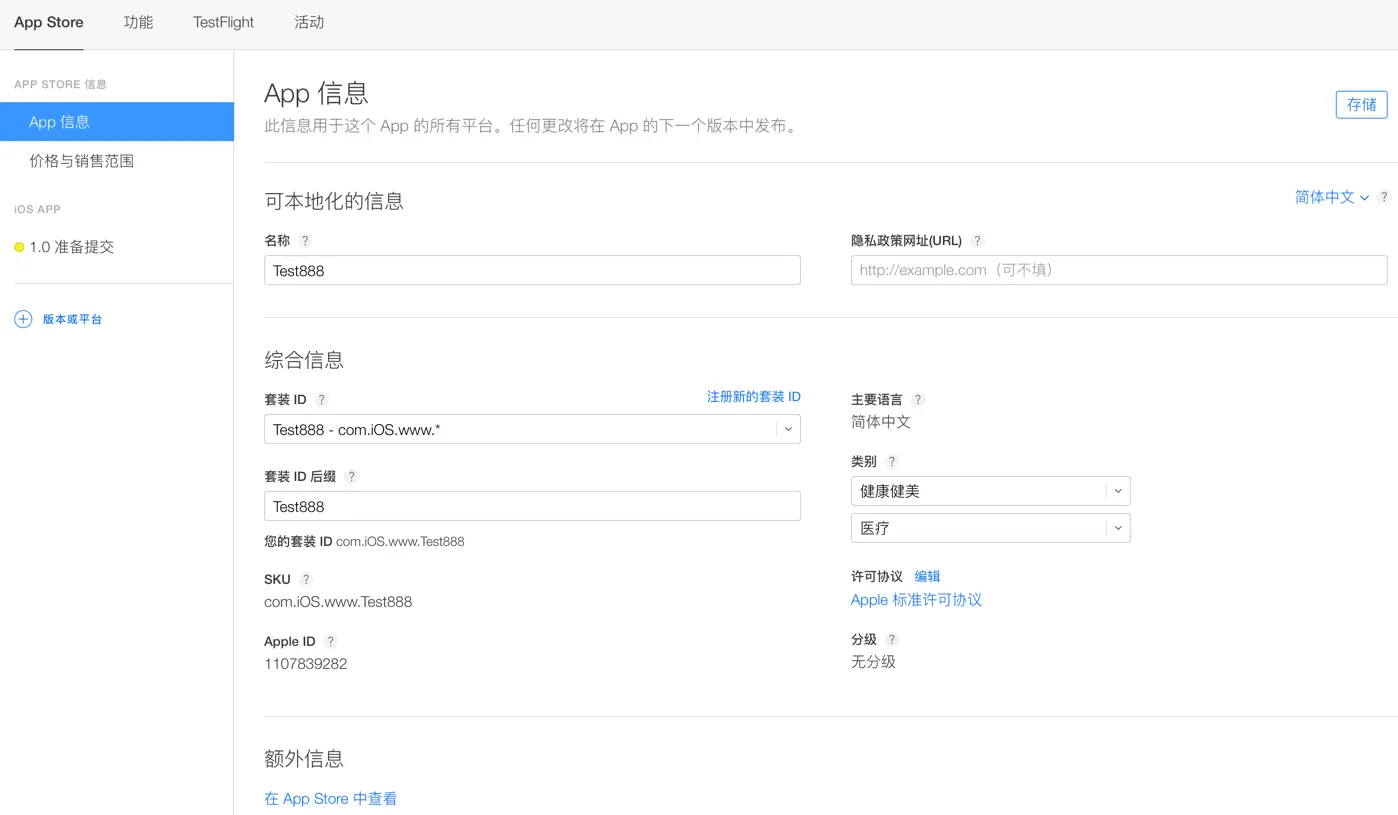This screenshot has width=1398, height=815.
Task: Click the plus icon for 版本或平台
Action: [x=23, y=319]
